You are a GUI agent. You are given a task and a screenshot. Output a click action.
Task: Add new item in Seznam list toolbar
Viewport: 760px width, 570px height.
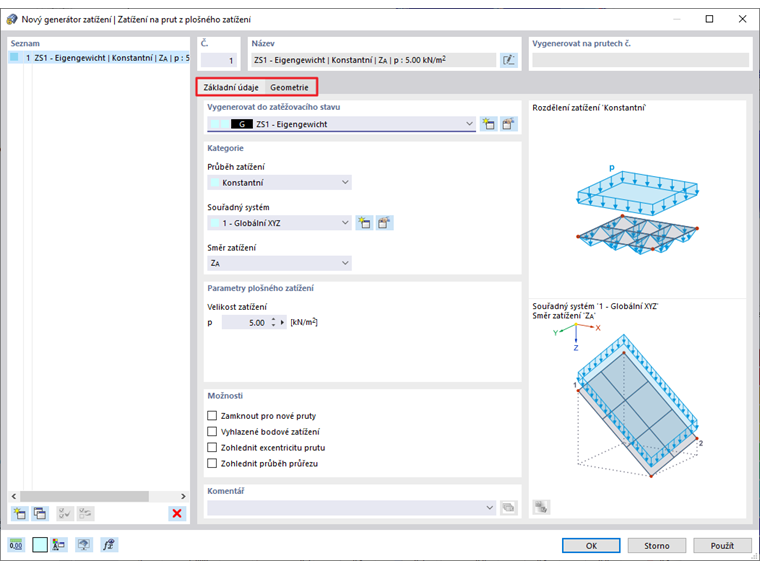pyautogui.click(x=20, y=513)
